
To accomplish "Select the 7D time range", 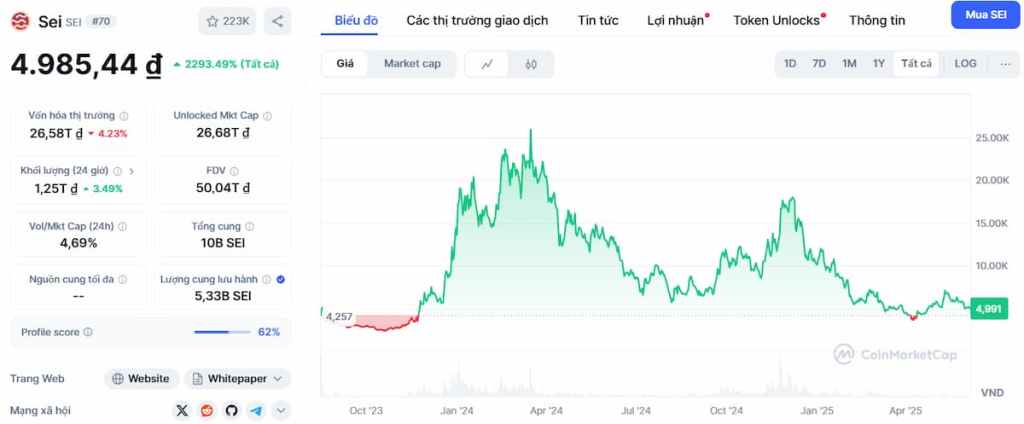I will coord(819,64).
